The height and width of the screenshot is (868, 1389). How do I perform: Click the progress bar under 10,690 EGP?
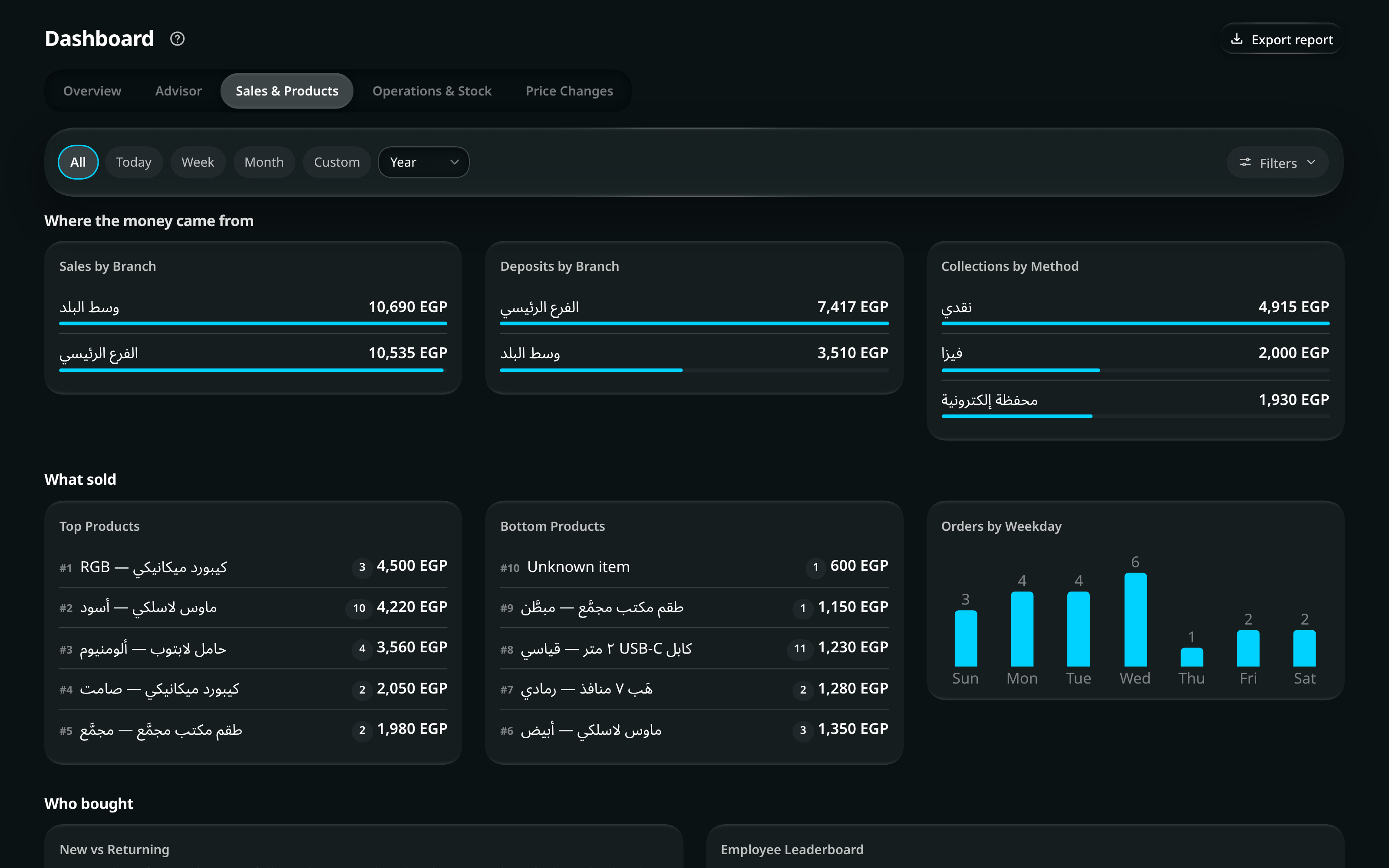[253, 324]
